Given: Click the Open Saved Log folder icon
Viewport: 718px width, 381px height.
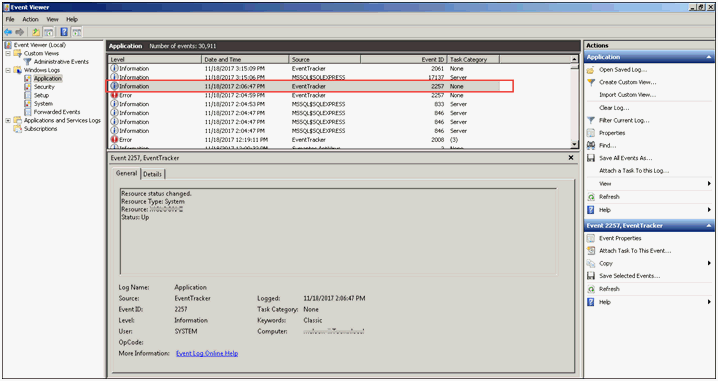Looking at the screenshot, I should (591, 70).
